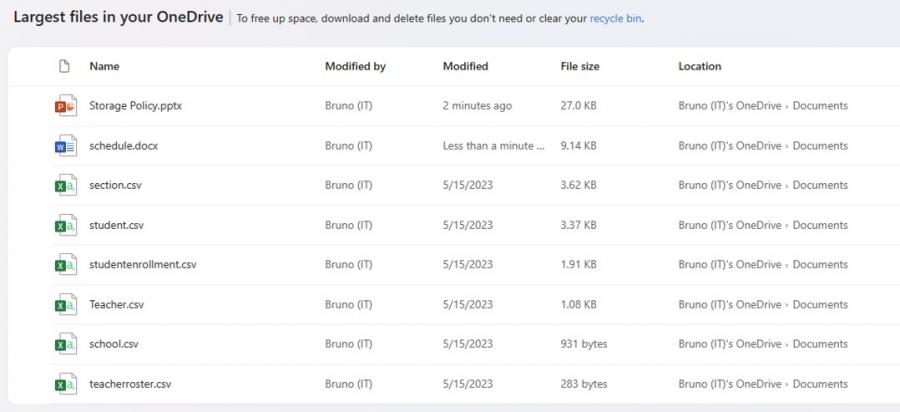The width and height of the screenshot is (900, 412).
Task: Click the Excel icon beside section.csv
Action: click(x=65, y=185)
